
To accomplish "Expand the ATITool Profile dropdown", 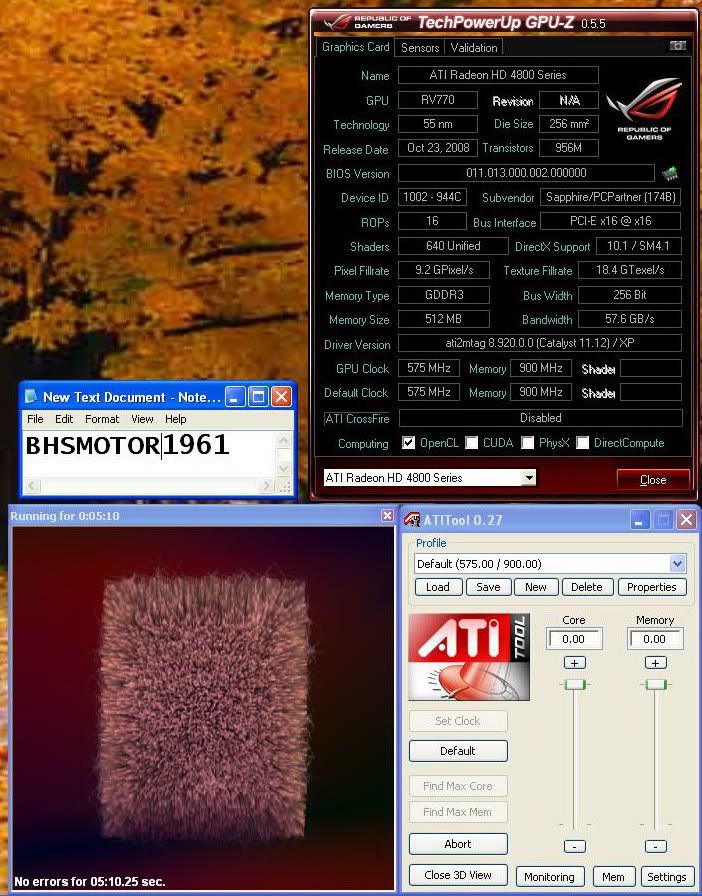I will (677, 563).
